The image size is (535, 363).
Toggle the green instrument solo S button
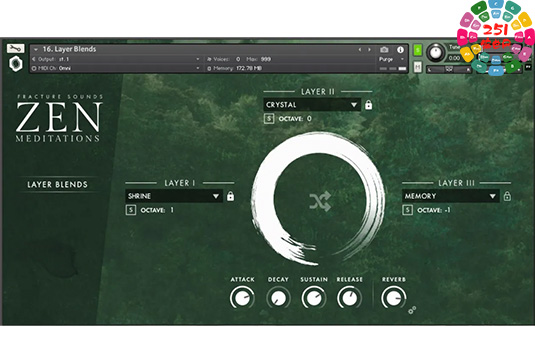tap(418, 50)
